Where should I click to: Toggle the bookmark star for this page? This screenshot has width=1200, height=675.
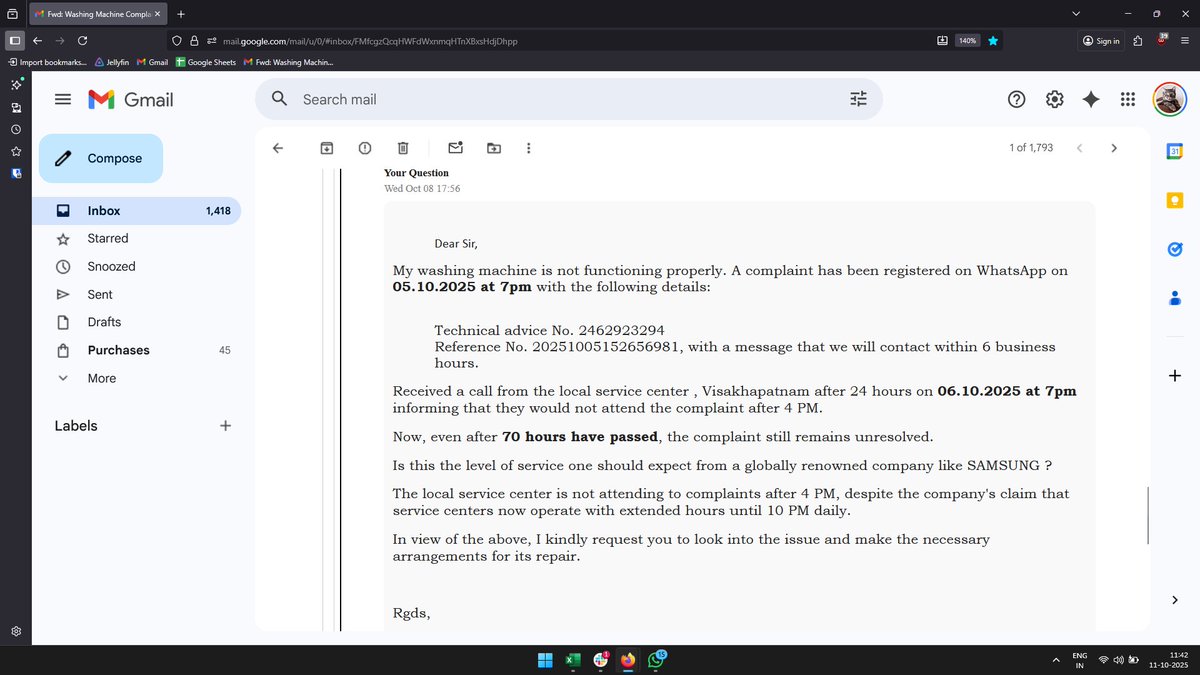[x=993, y=41]
